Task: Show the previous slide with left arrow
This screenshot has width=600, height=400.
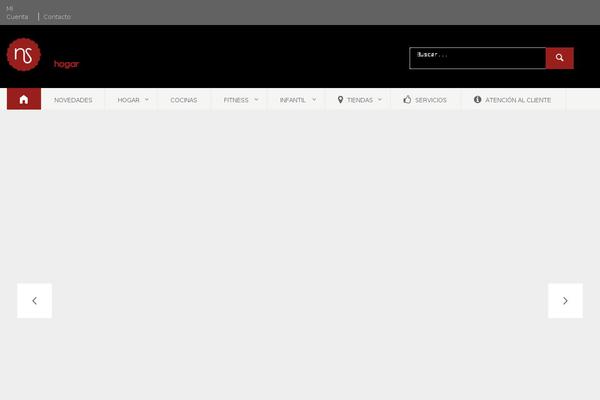Action: [x=34, y=300]
